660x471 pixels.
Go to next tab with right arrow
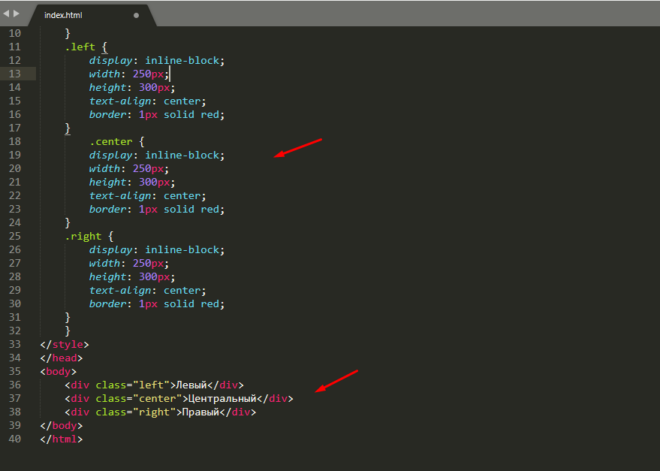coord(16,13)
